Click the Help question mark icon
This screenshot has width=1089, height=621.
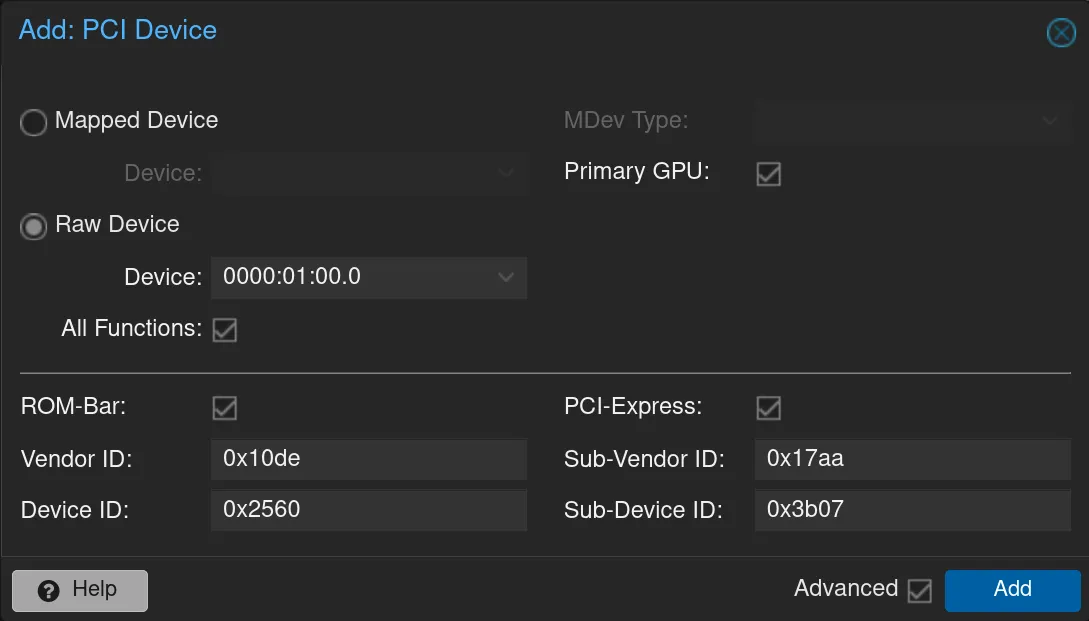(49, 590)
